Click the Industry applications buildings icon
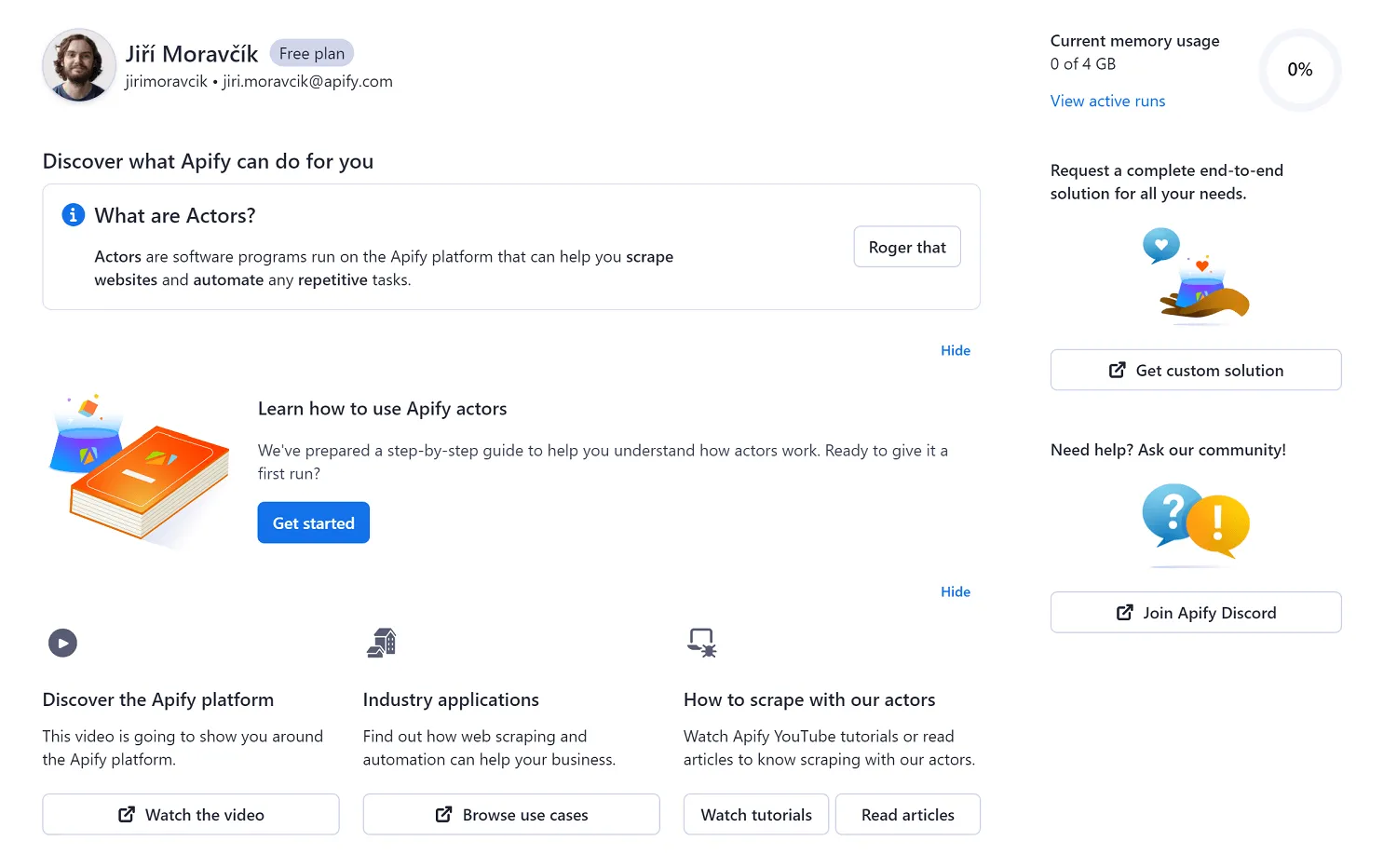This screenshot has height=868, width=1397. coord(382,643)
